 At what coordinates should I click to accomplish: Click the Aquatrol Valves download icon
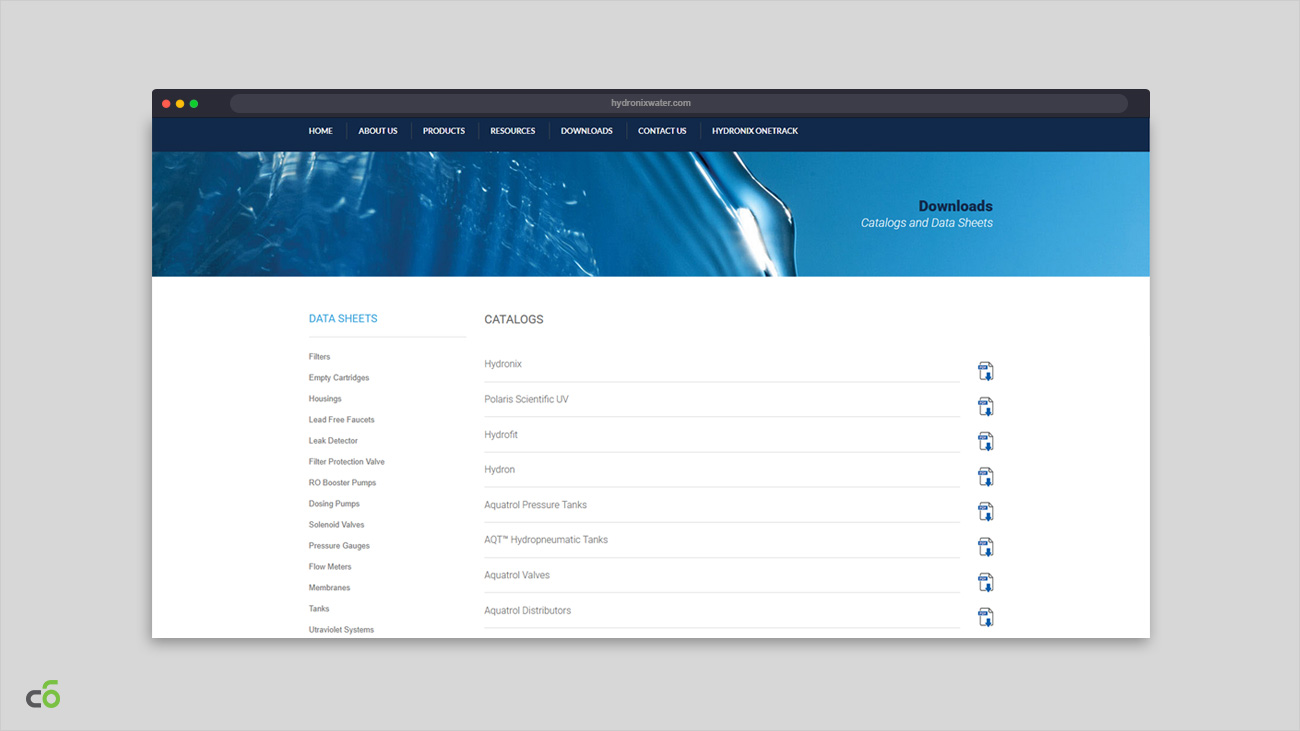coord(985,581)
